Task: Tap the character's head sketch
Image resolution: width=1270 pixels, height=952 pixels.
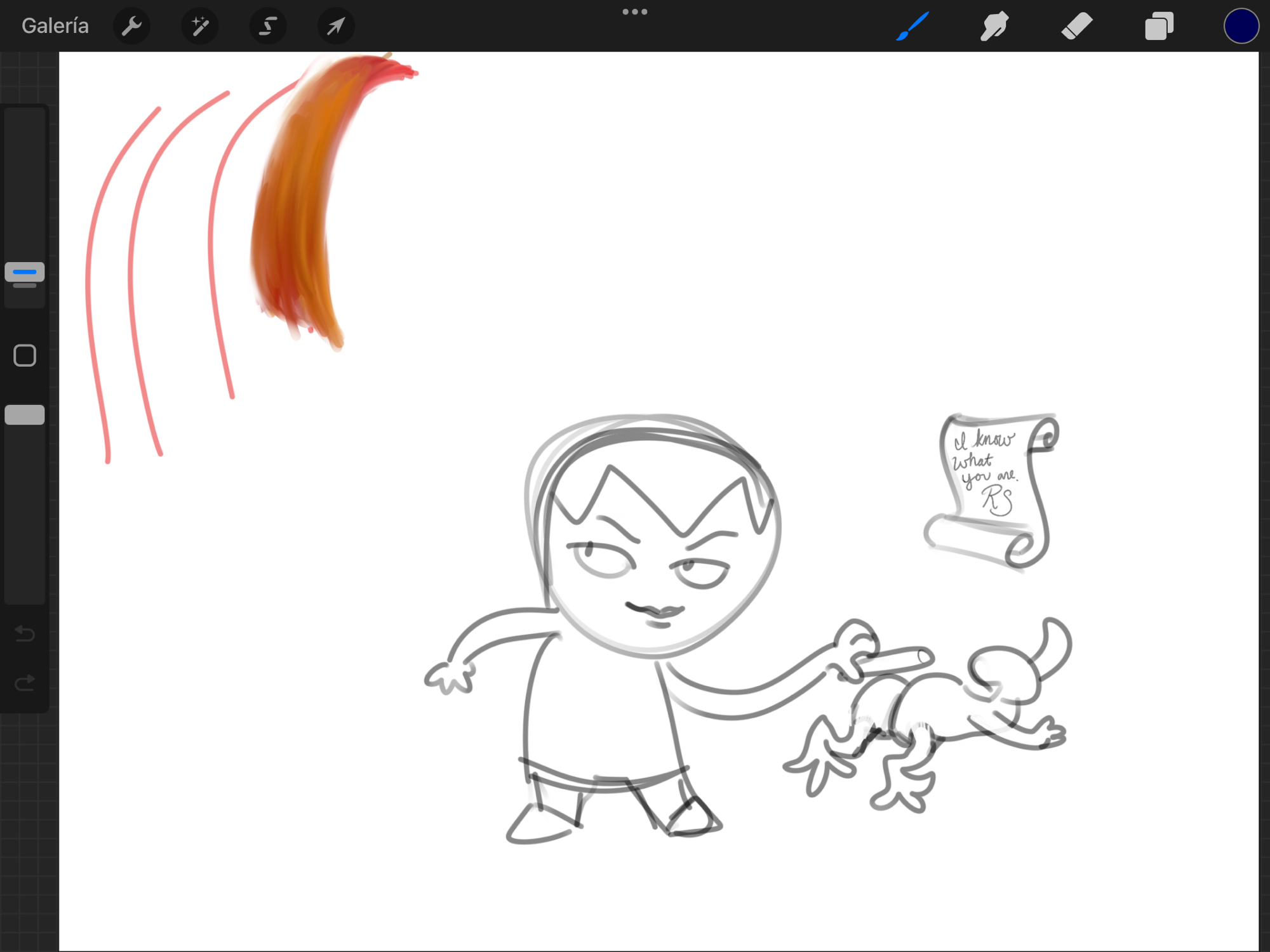Action: point(654,539)
